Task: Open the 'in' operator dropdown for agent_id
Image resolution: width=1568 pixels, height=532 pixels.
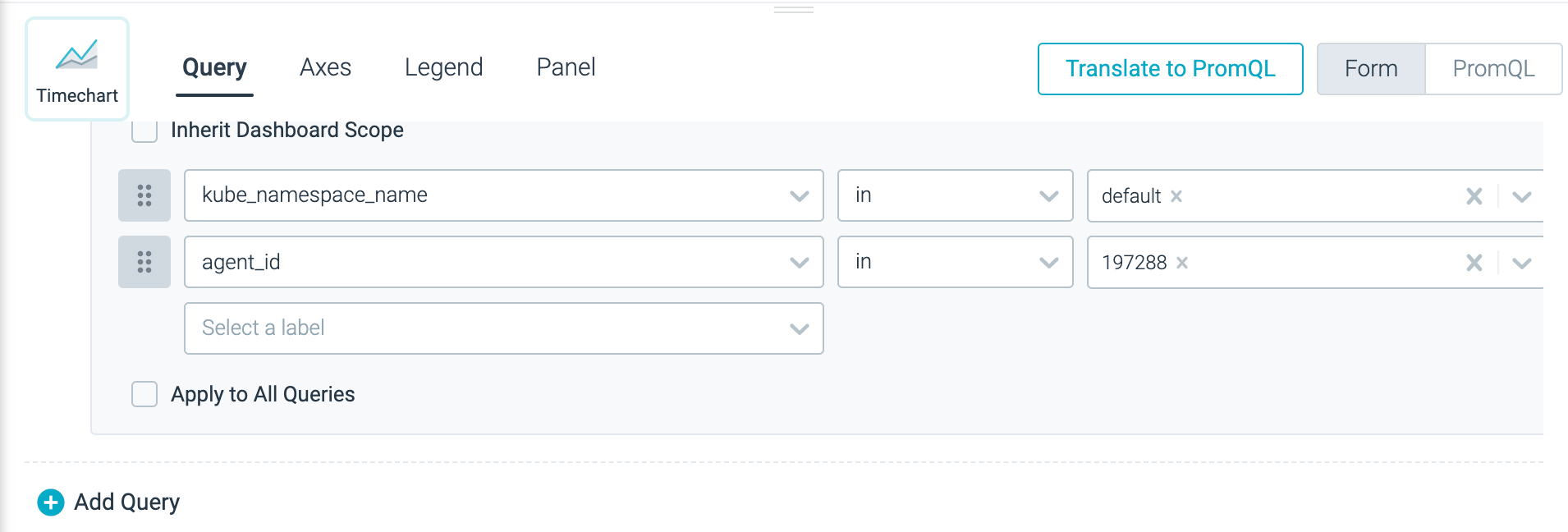Action: tap(956, 262)
